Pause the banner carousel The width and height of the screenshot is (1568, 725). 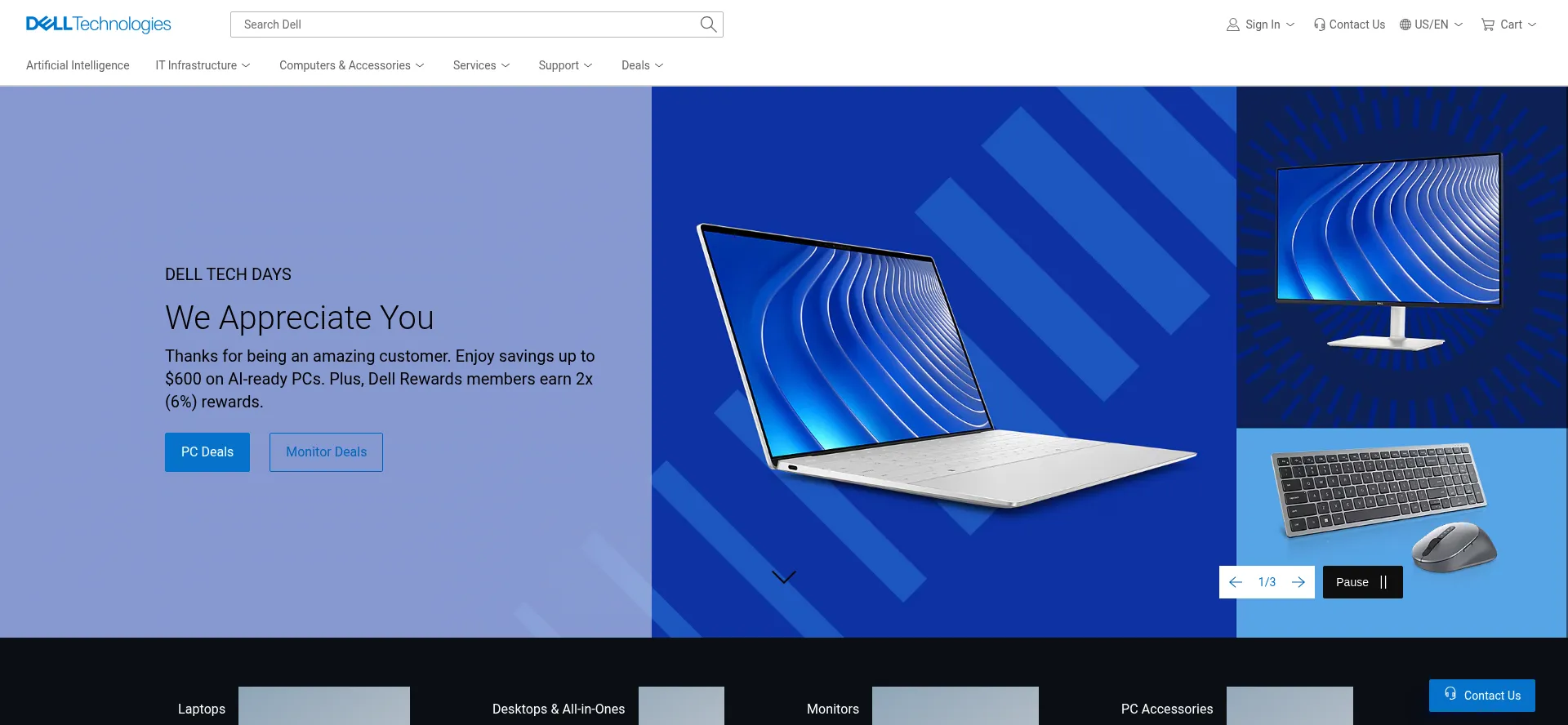pyautogui.click(x=1362, y=582)
